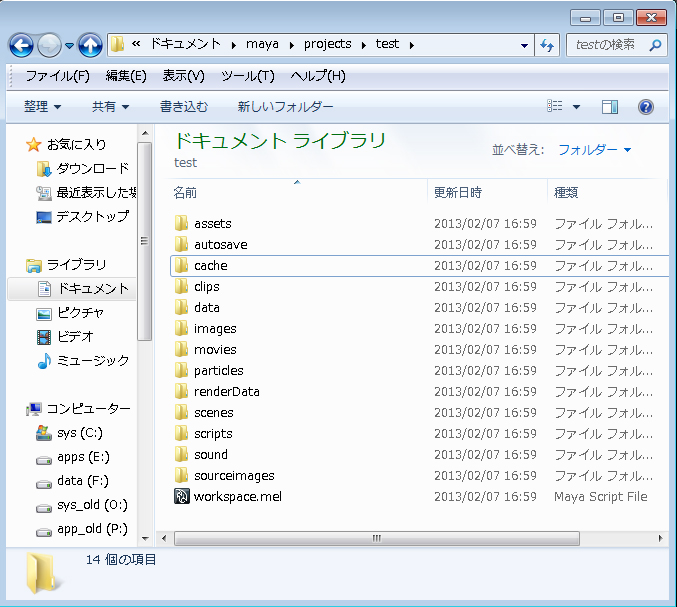Click the horizontal scrollbar thumb
This screenshot has height=607, width=677.
tap(376, 538)
